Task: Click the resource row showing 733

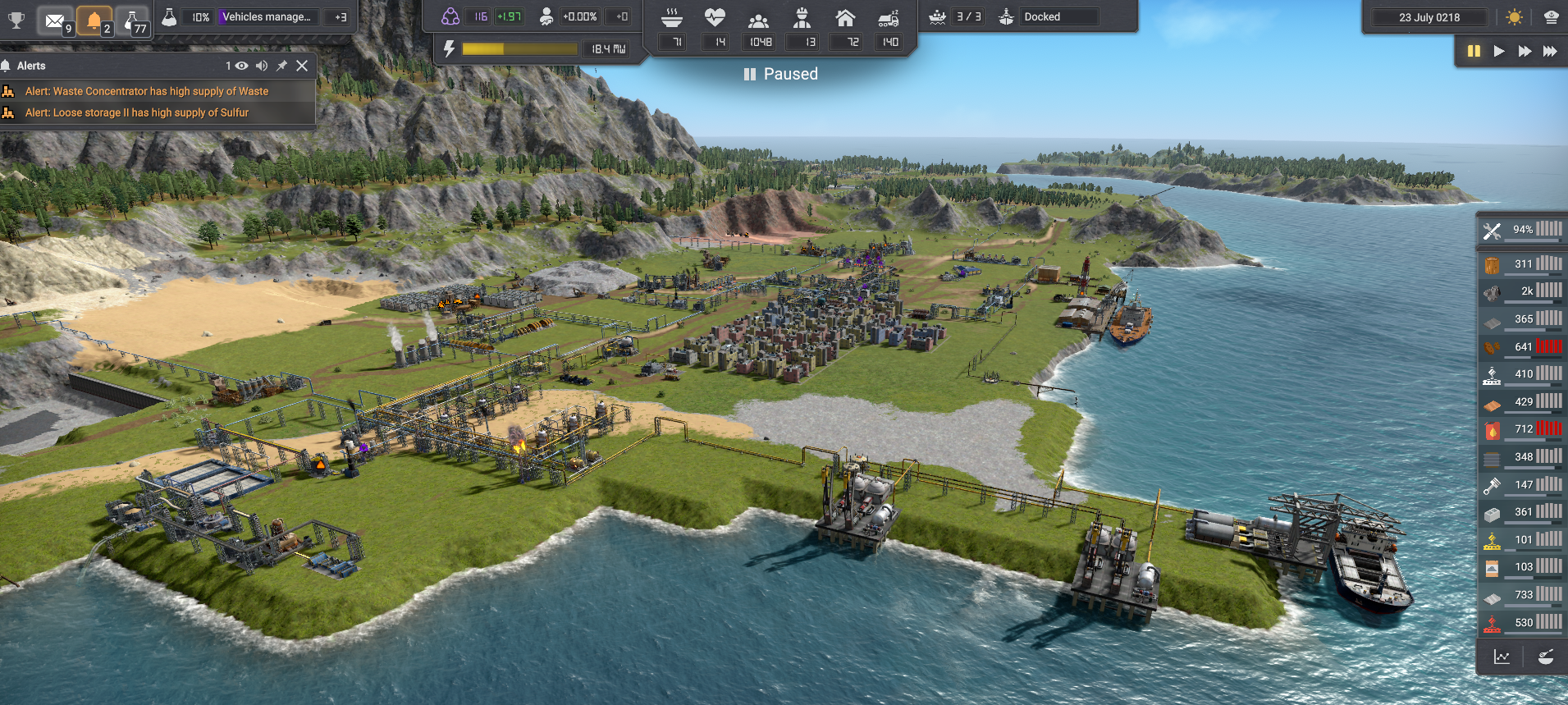Action: [1522, 594]
